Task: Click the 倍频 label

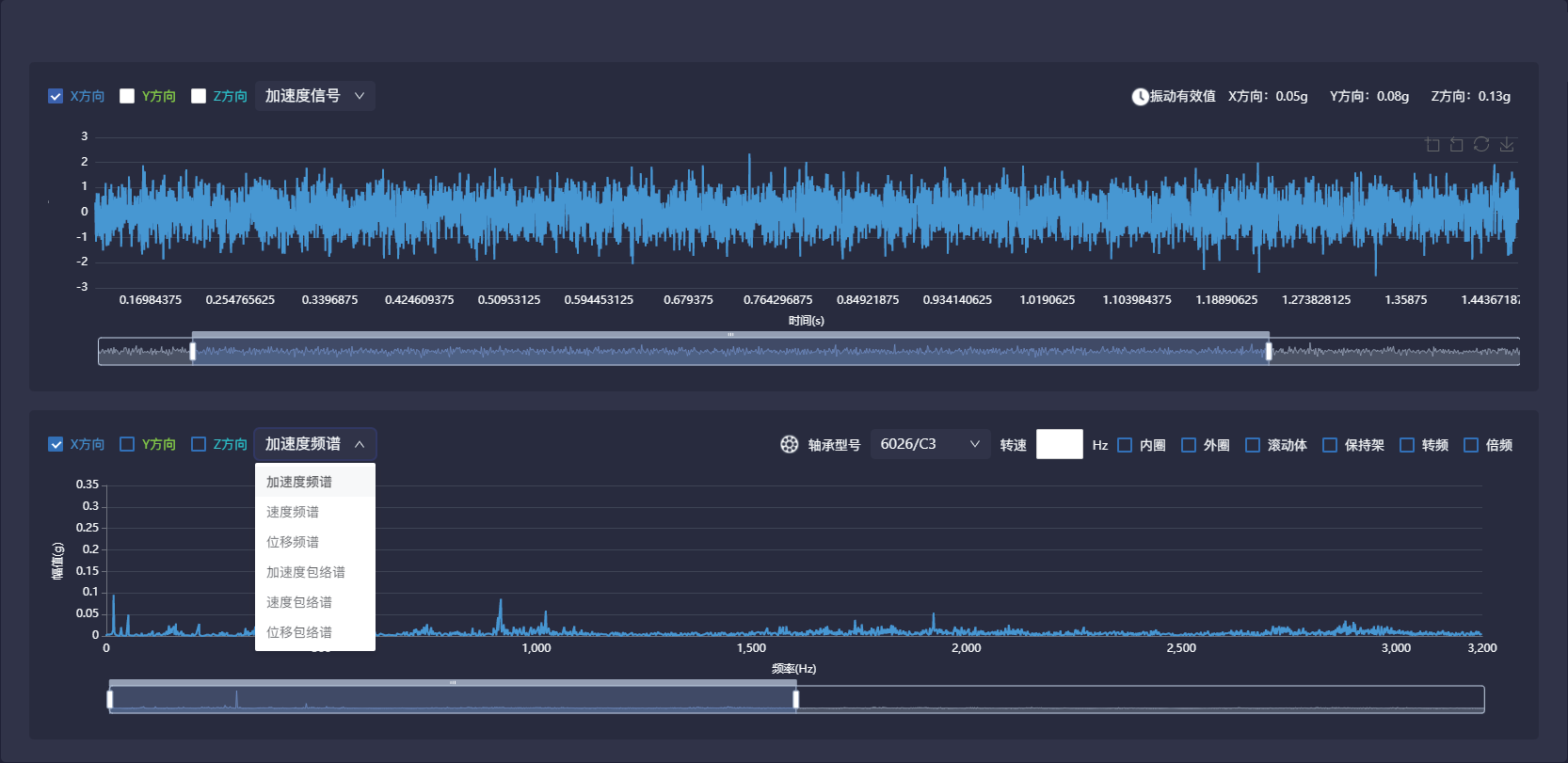Action: 1498,445
